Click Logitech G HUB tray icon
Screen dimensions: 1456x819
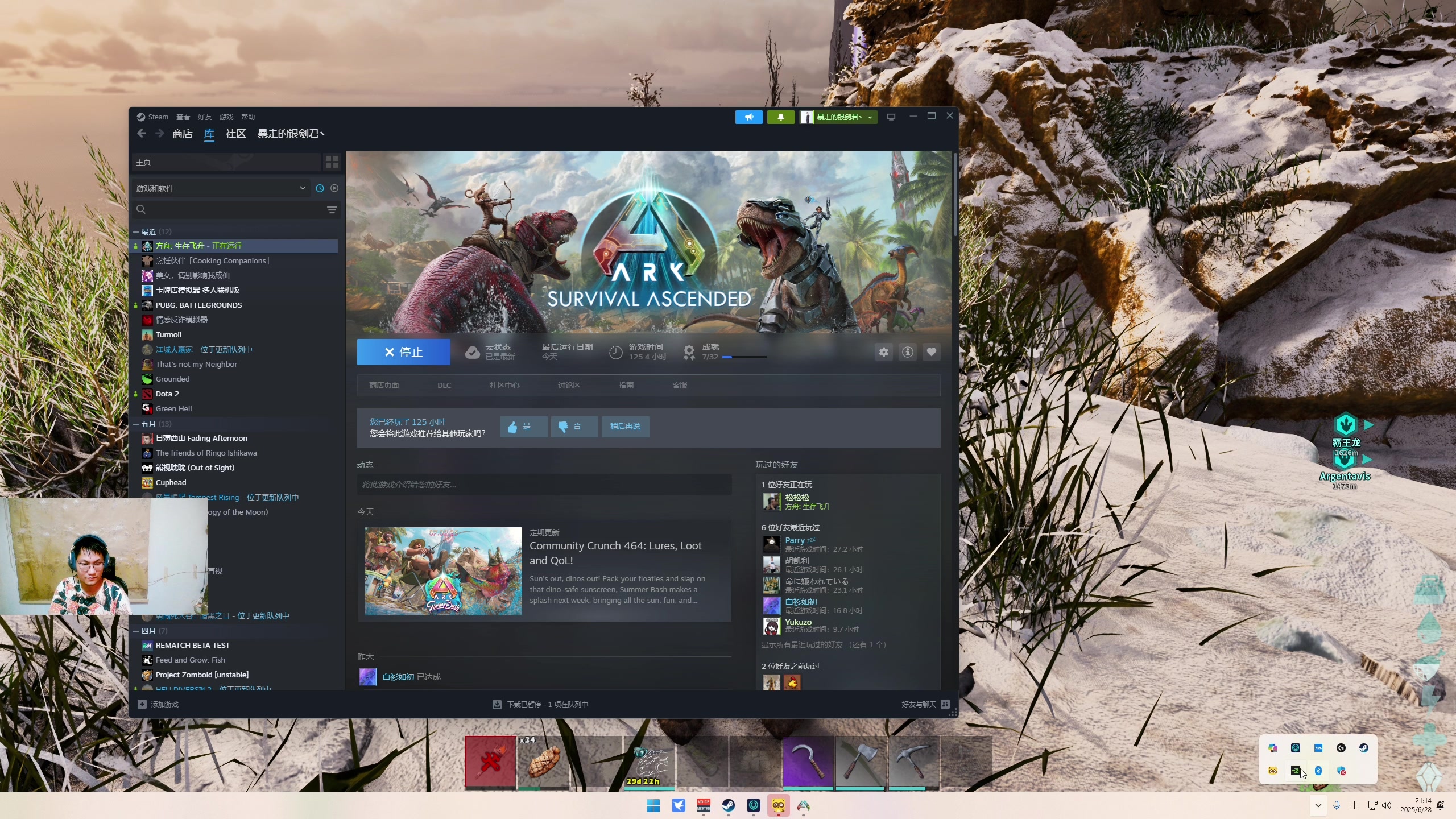pyautogui.click(x=1341, y=748)
